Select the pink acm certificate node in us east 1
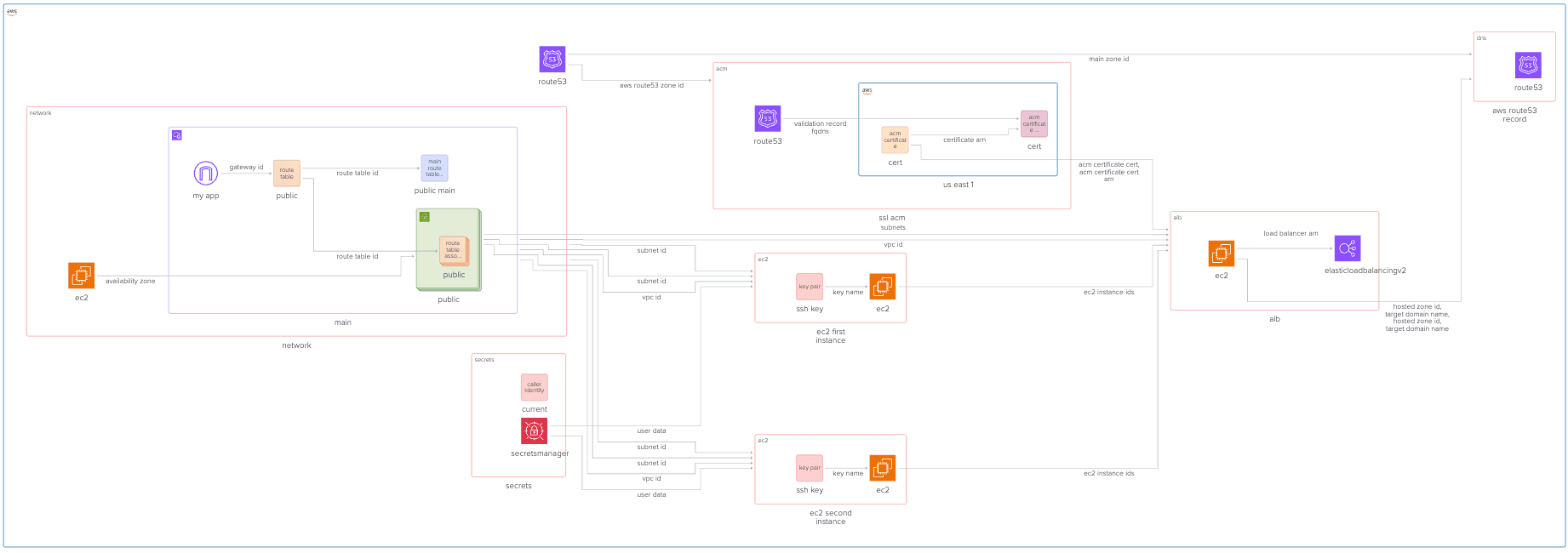The height and width of the screenshot is (553, 1568). pyautogui.click(x=1033, y=123)
